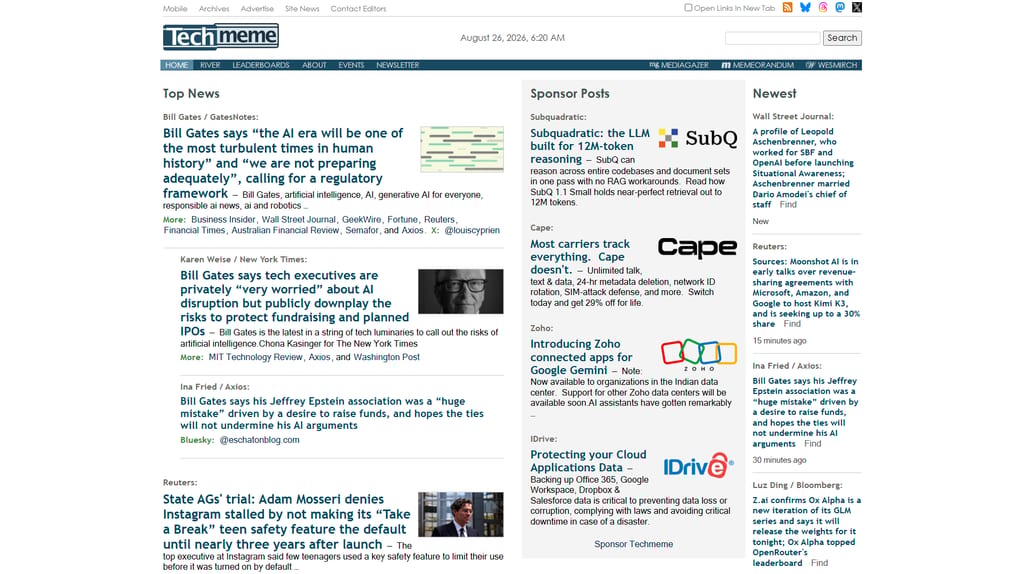Open the RSS feed icon

pos(788,8)
